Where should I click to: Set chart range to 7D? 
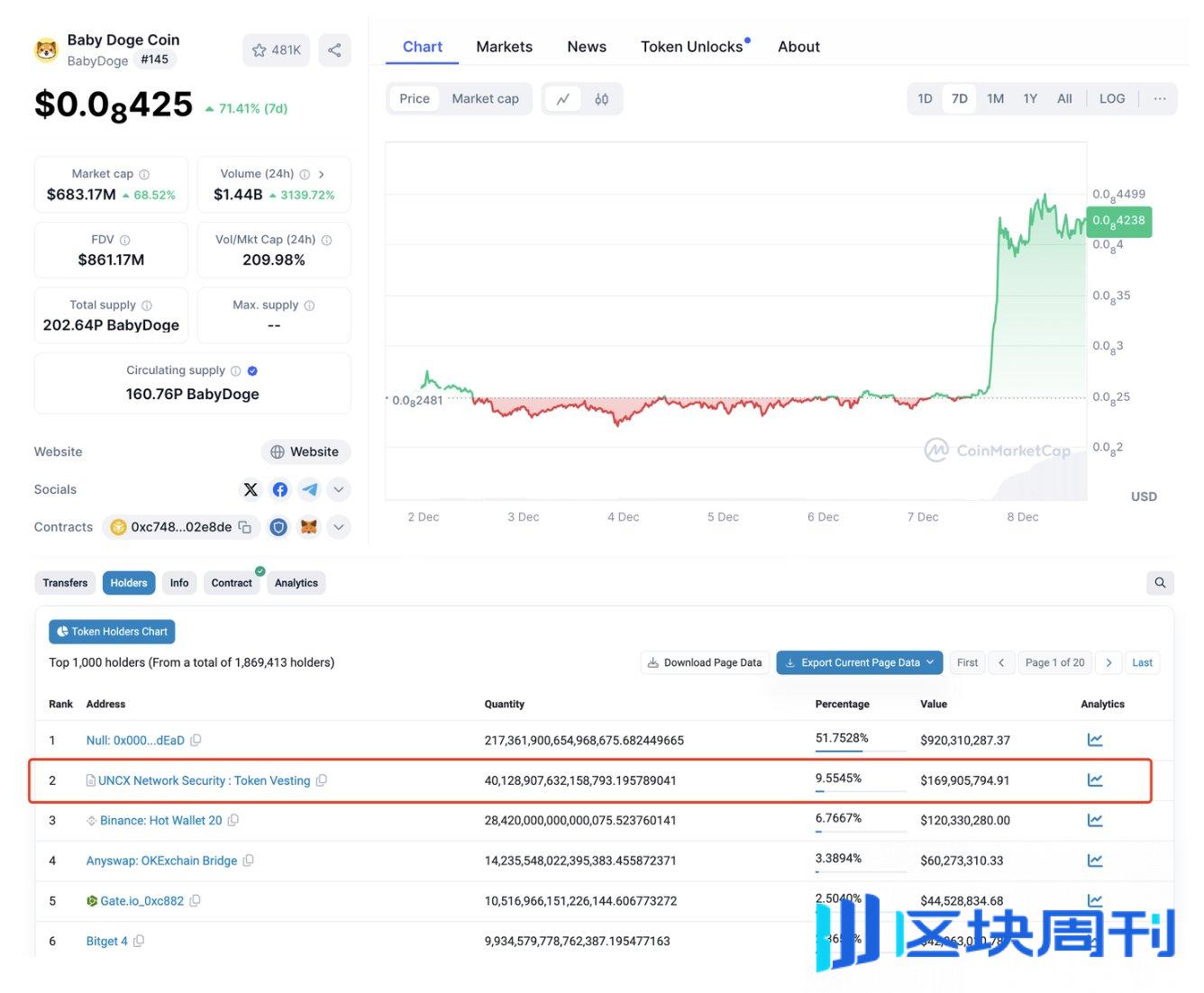pyautogui.click(x=960, y=99)
